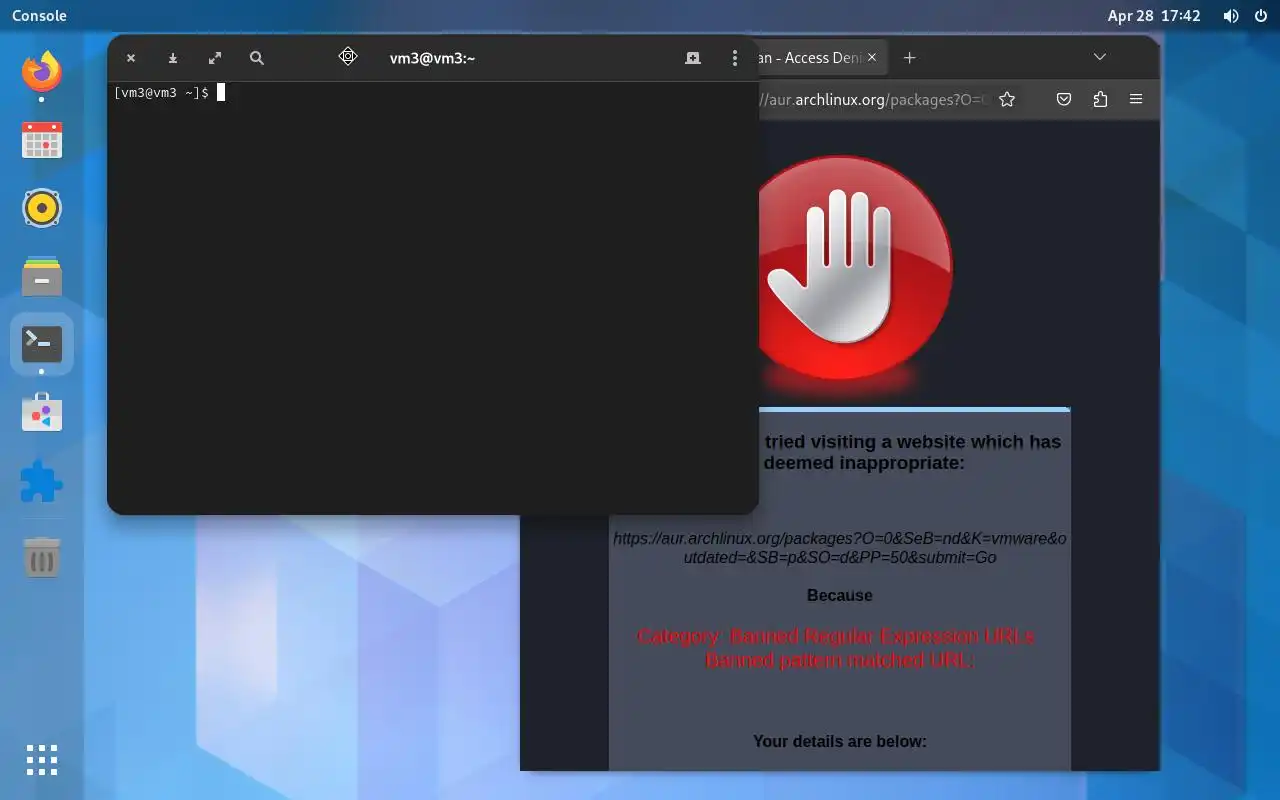Open Firefox from the dock
Image resolution: width=1280 pixels, height=800 pixels.
[x=41, y=71]
